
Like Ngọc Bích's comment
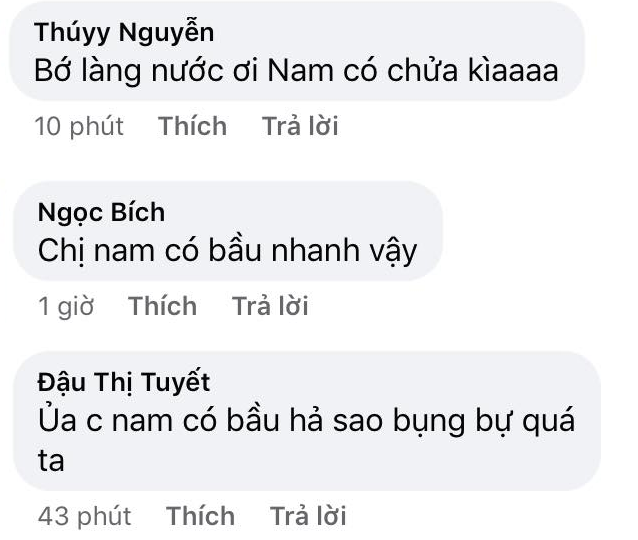[x=162, y=306]
